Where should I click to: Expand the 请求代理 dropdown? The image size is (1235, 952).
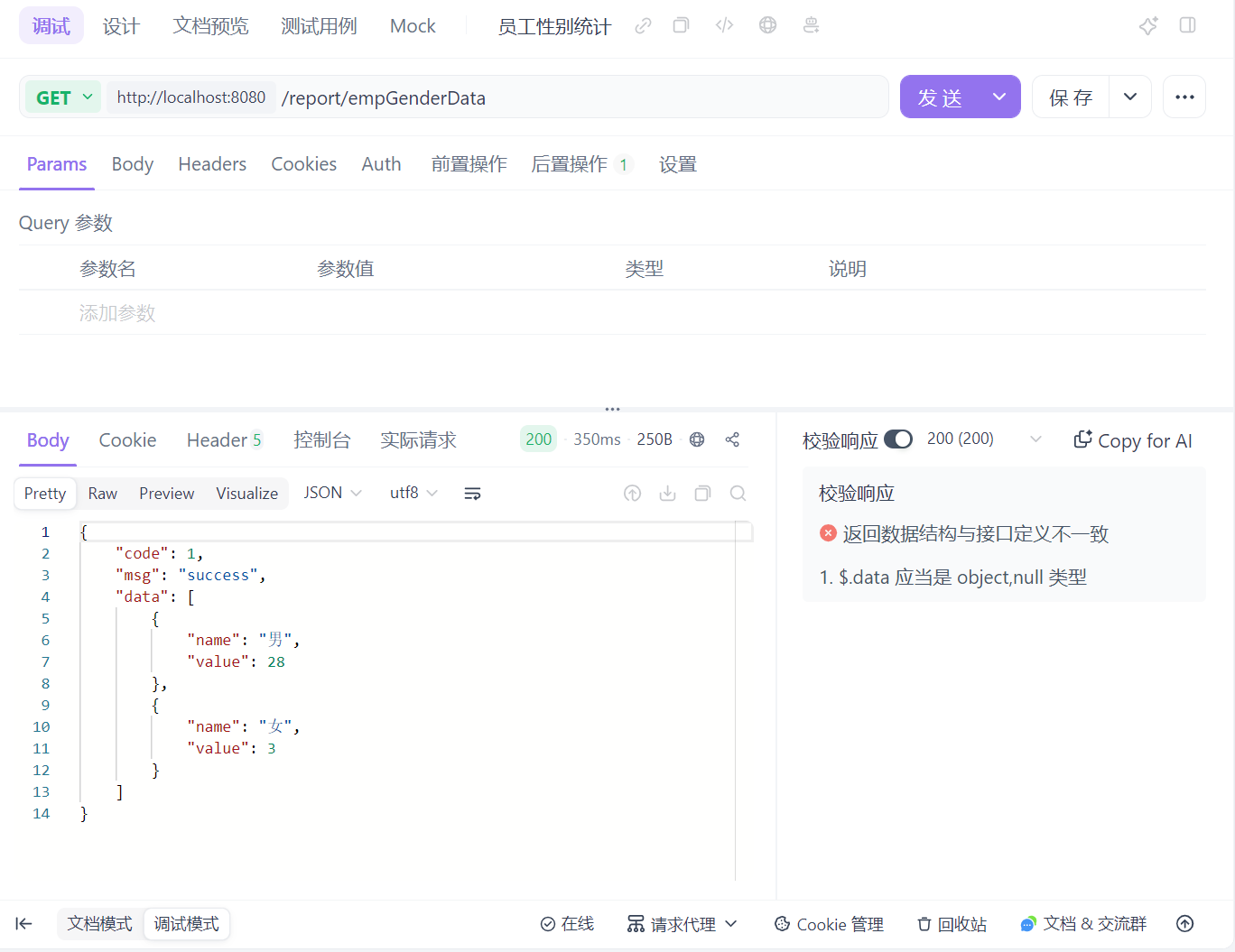682,924
